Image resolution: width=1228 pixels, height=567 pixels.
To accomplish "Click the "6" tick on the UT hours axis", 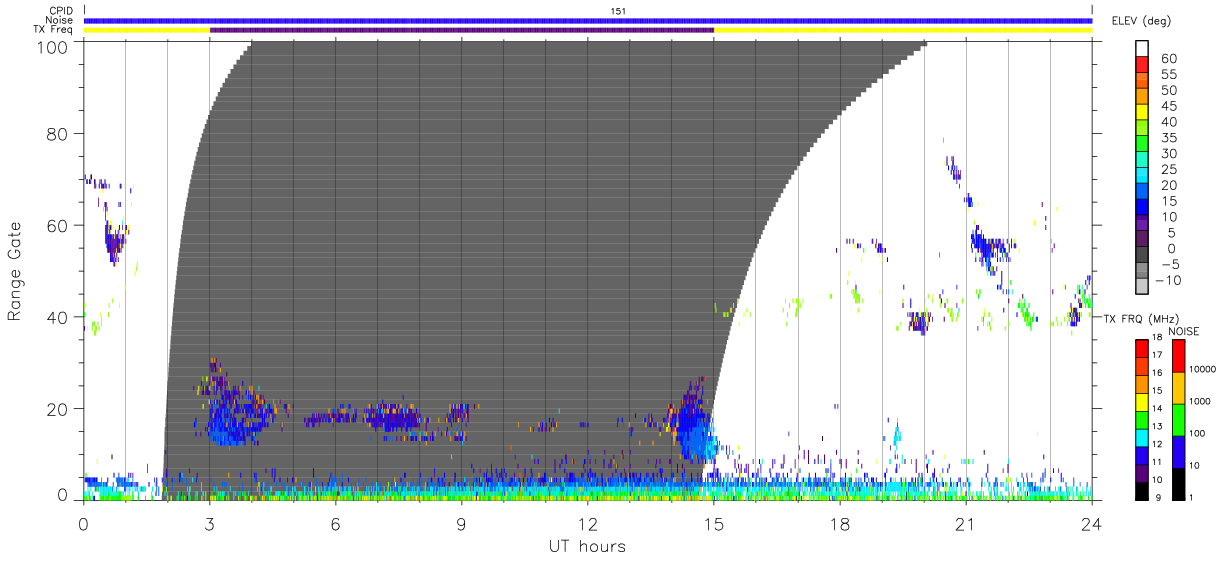I will tap(336, 523).
